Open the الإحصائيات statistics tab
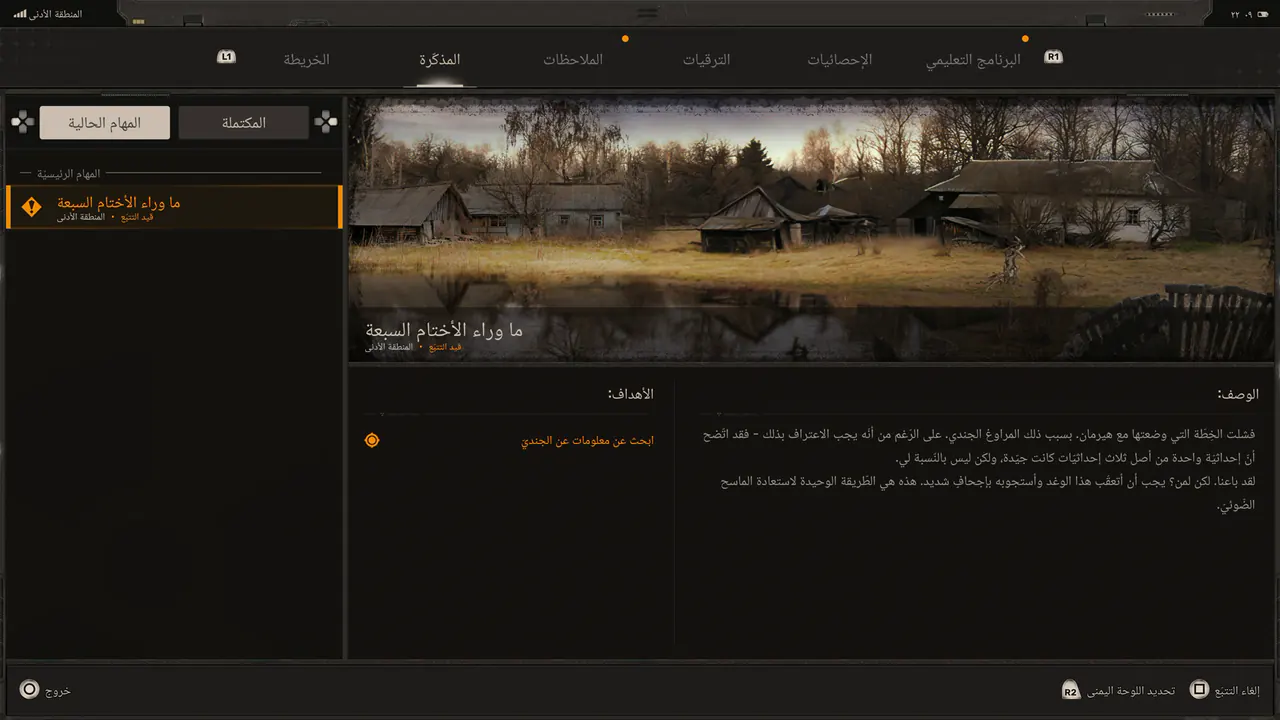 pos(840,60)
